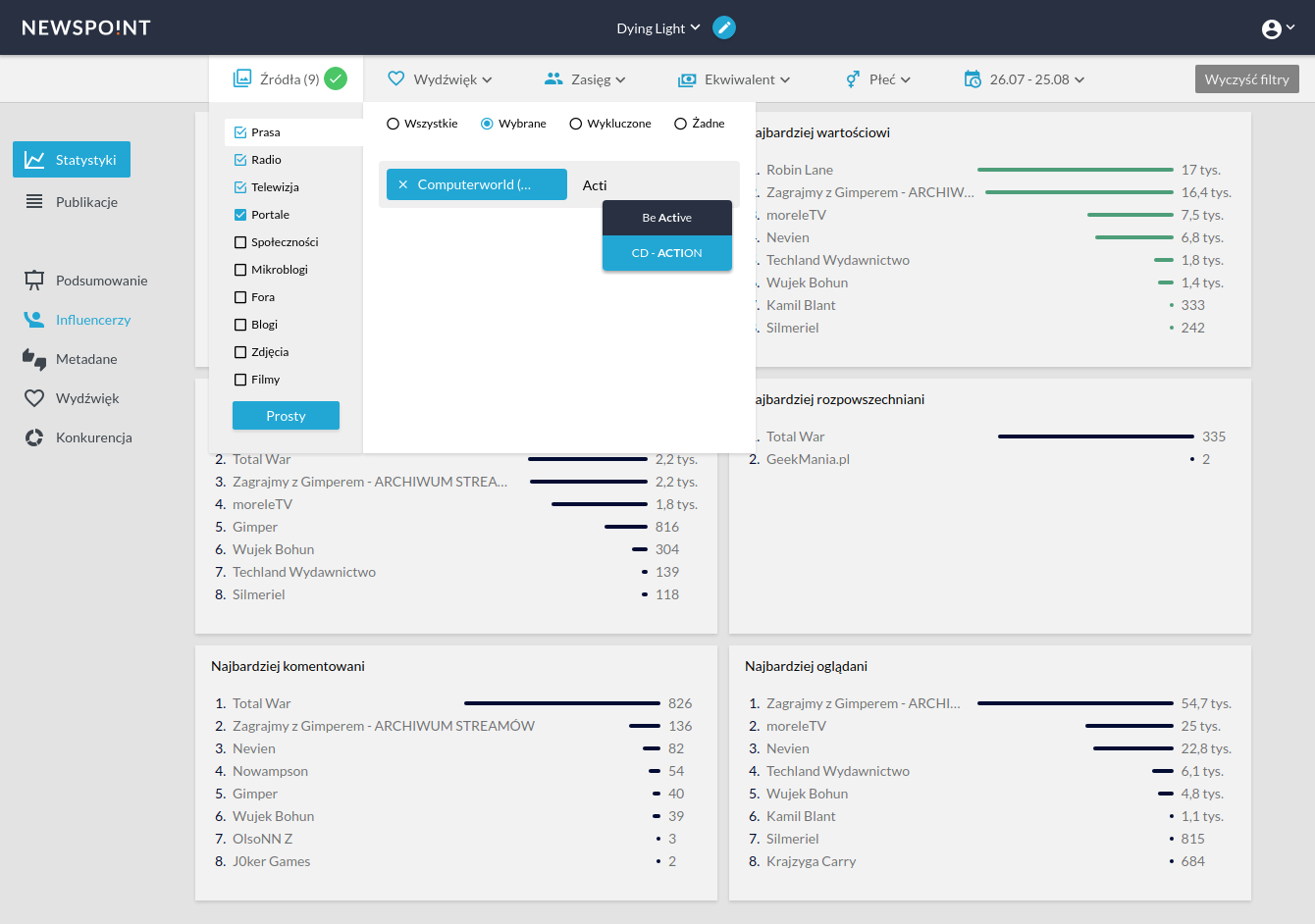1315x924 pixels.
Task: Open Publikacje in the left sidebar
Action: (x=86, y=202)
